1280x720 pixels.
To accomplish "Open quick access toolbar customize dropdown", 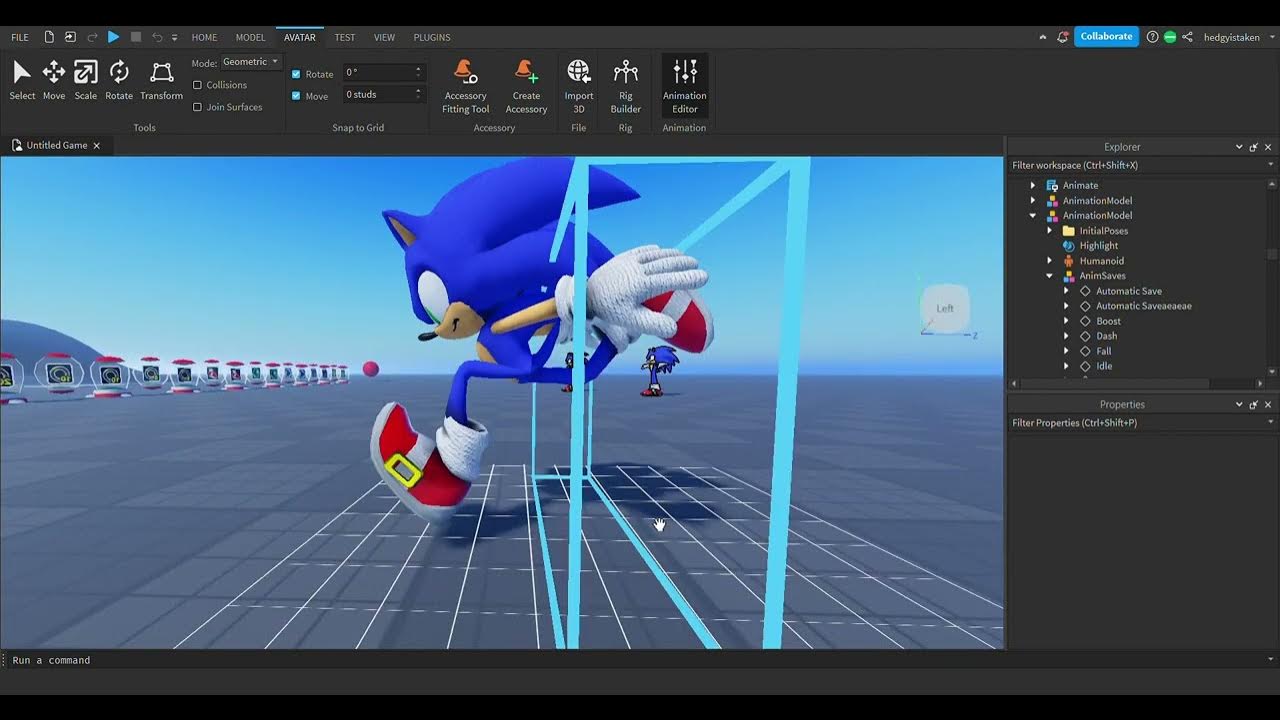I will 174,37.
